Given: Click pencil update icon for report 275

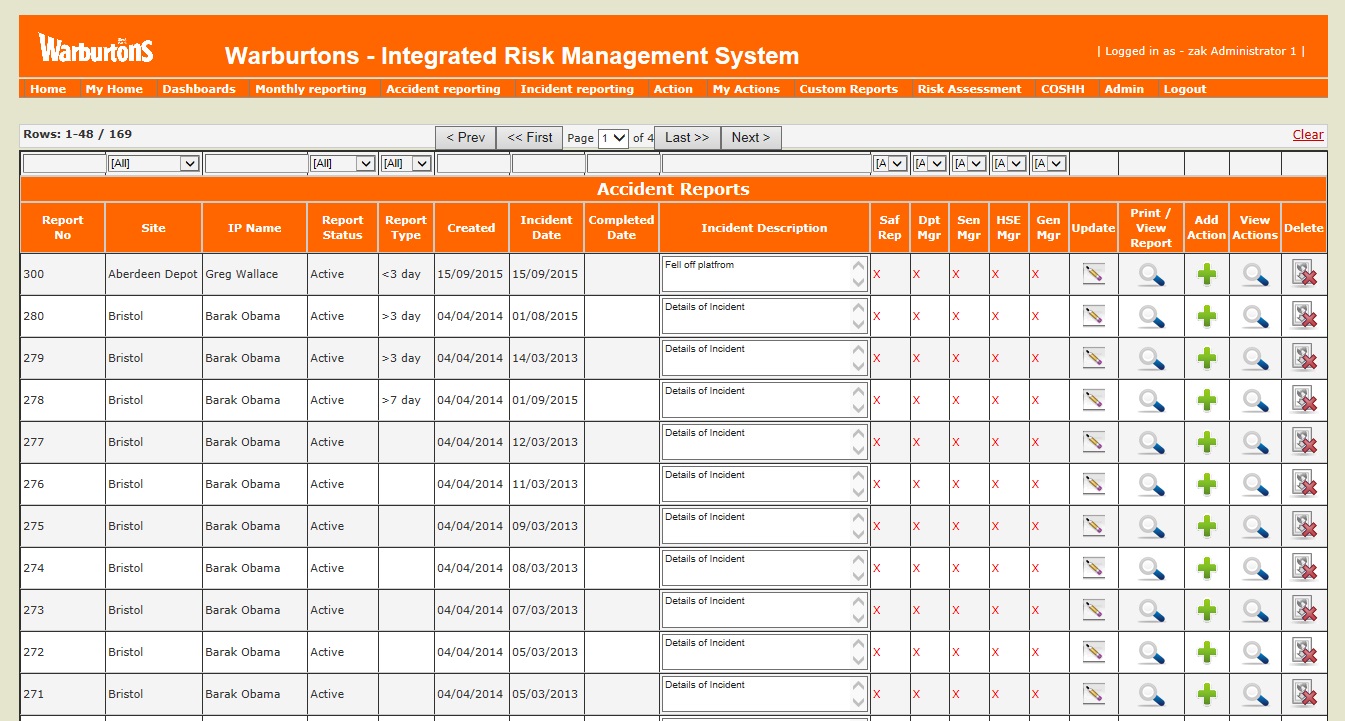Looking at the screenshot, I should 1093,526.
